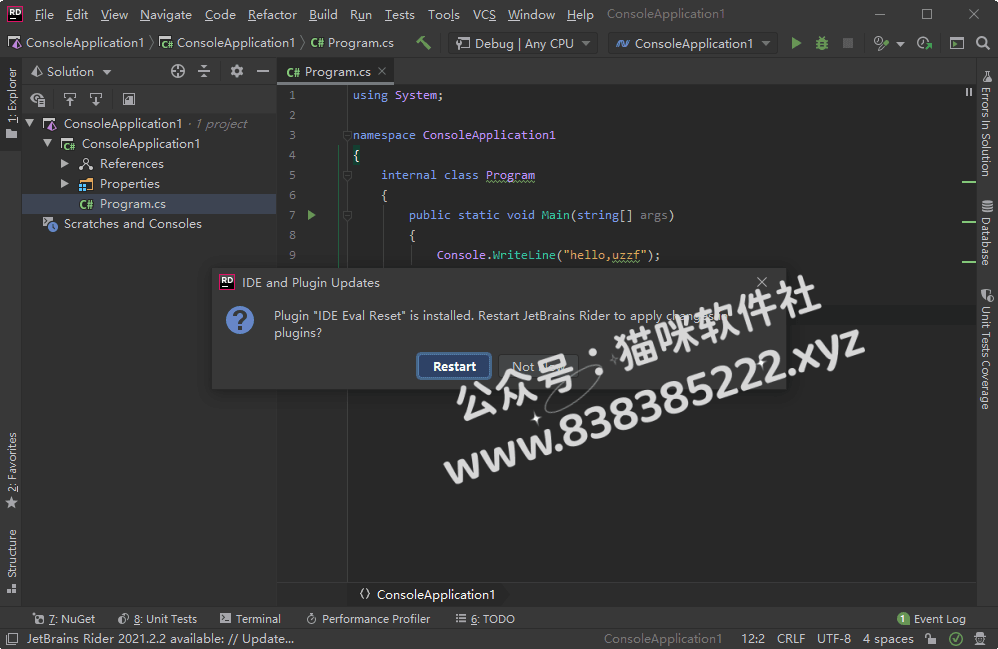
Task: Click the expand-up arrow icon in Solution toolbar
Action: coord(69,99)
